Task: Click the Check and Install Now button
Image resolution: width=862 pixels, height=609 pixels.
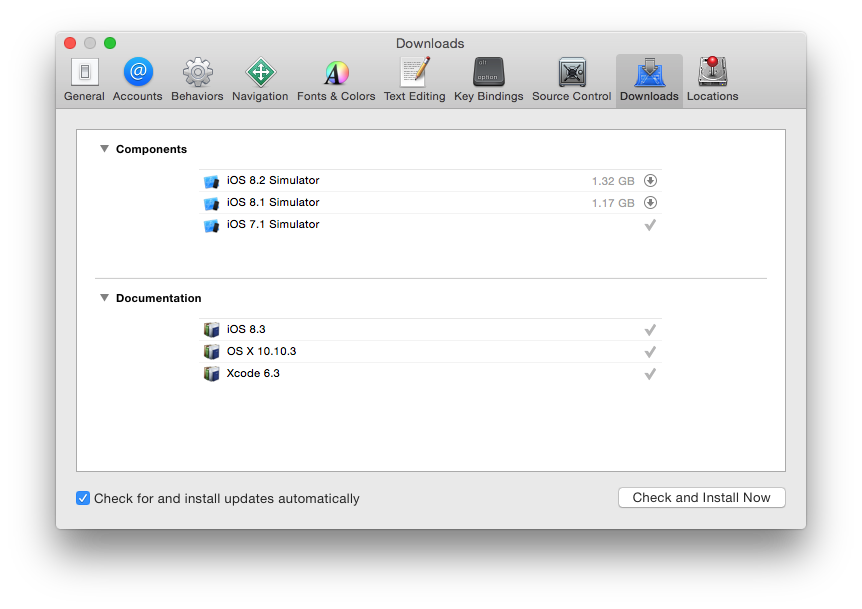Action: (x=701, y=497)
